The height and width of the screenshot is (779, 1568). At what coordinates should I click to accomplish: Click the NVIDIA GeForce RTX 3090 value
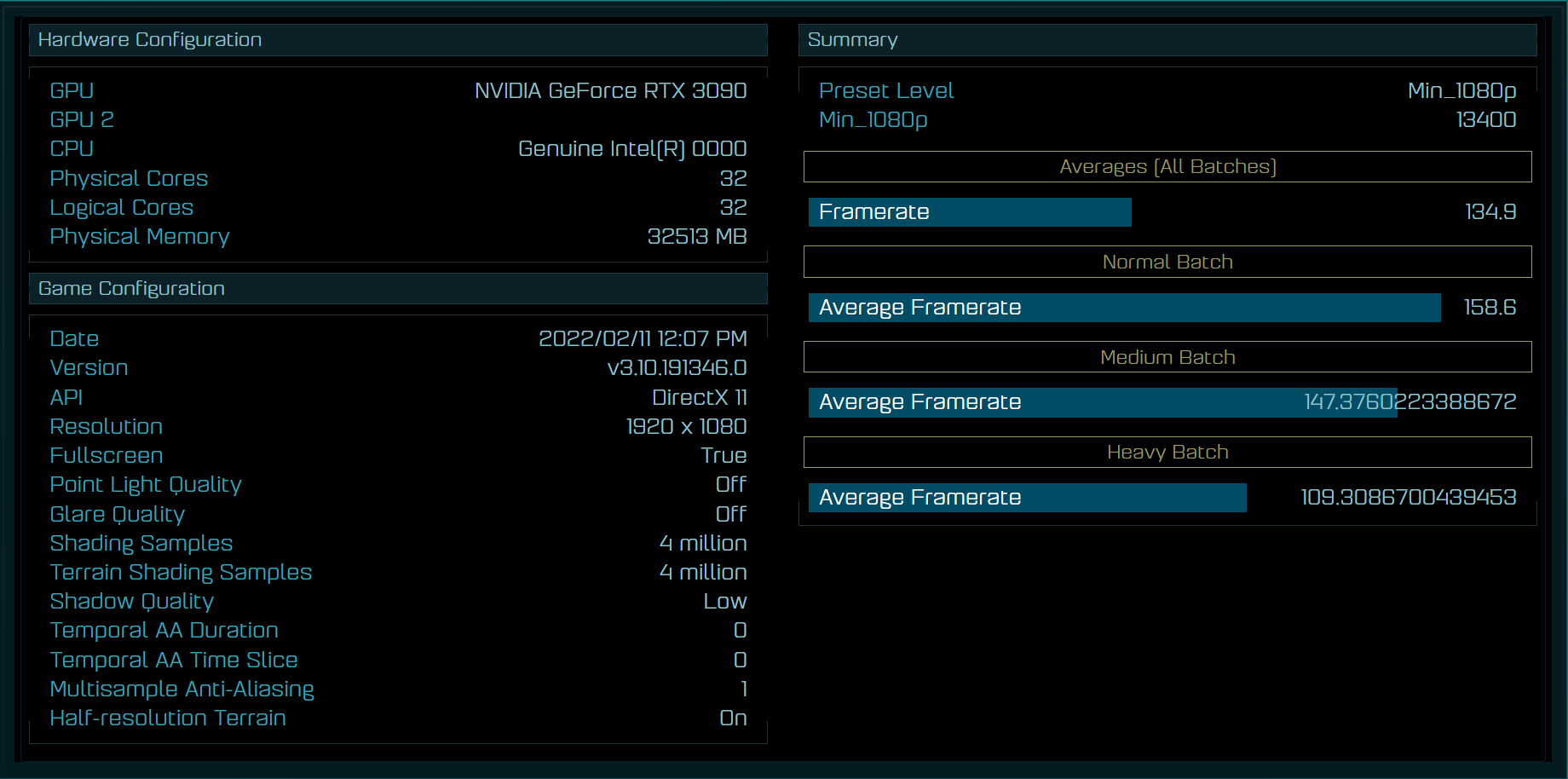610,91
